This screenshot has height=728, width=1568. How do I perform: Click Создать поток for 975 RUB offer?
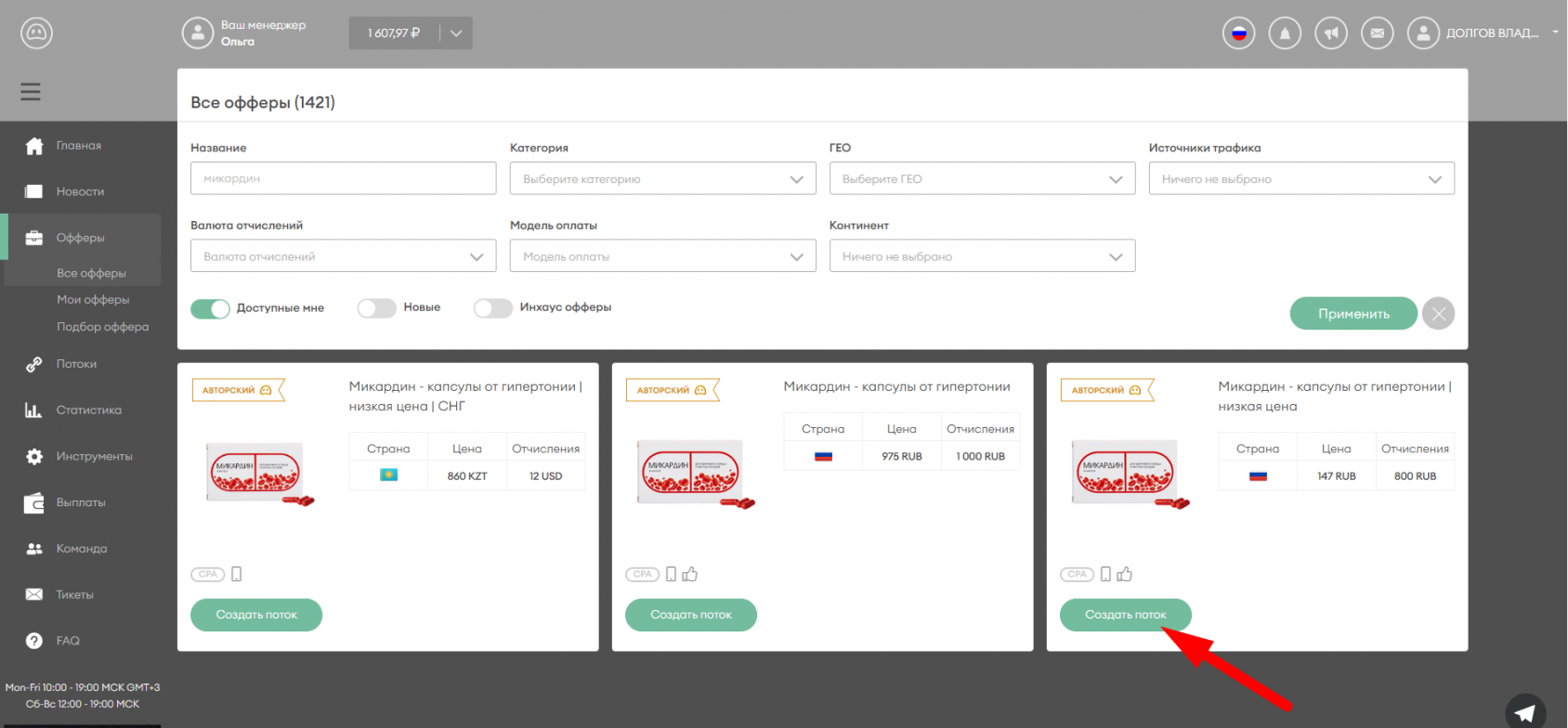(691, 615)
